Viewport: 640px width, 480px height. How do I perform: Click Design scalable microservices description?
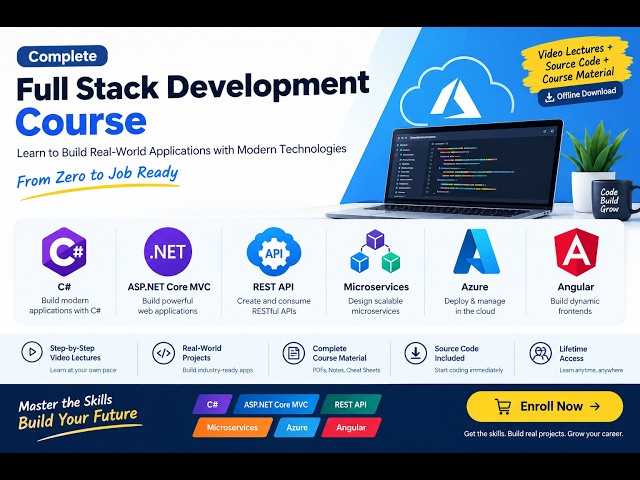coord(376,306)
